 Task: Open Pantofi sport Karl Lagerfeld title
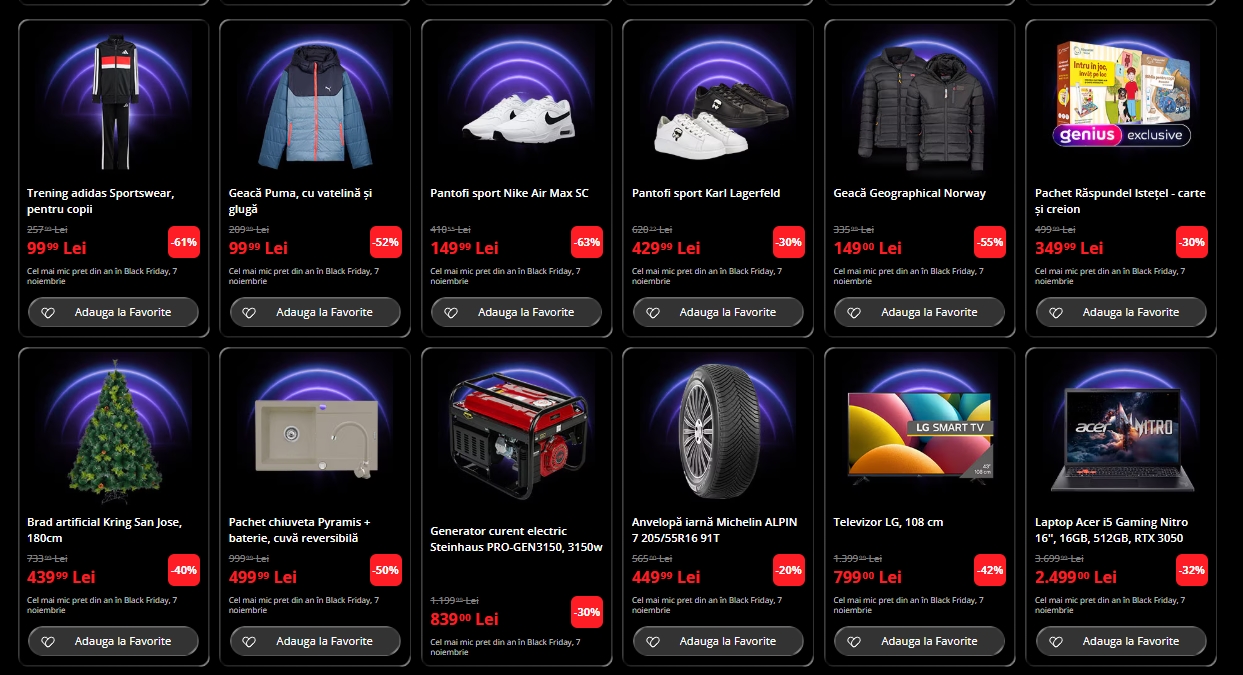tap(706, 193)
